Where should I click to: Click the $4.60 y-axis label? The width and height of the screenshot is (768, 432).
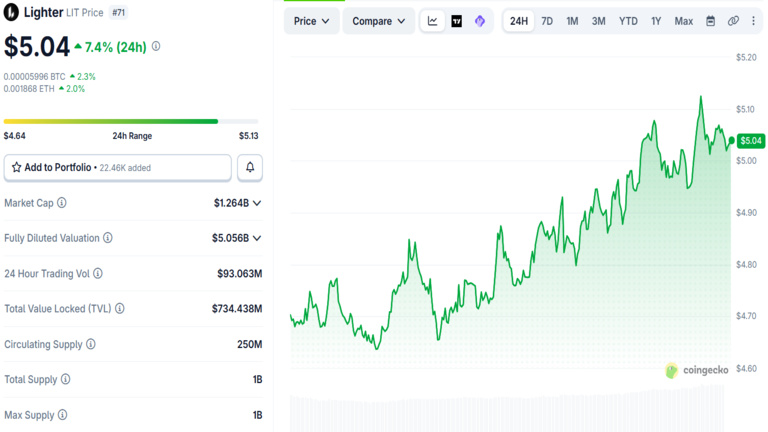coord(746,368)
